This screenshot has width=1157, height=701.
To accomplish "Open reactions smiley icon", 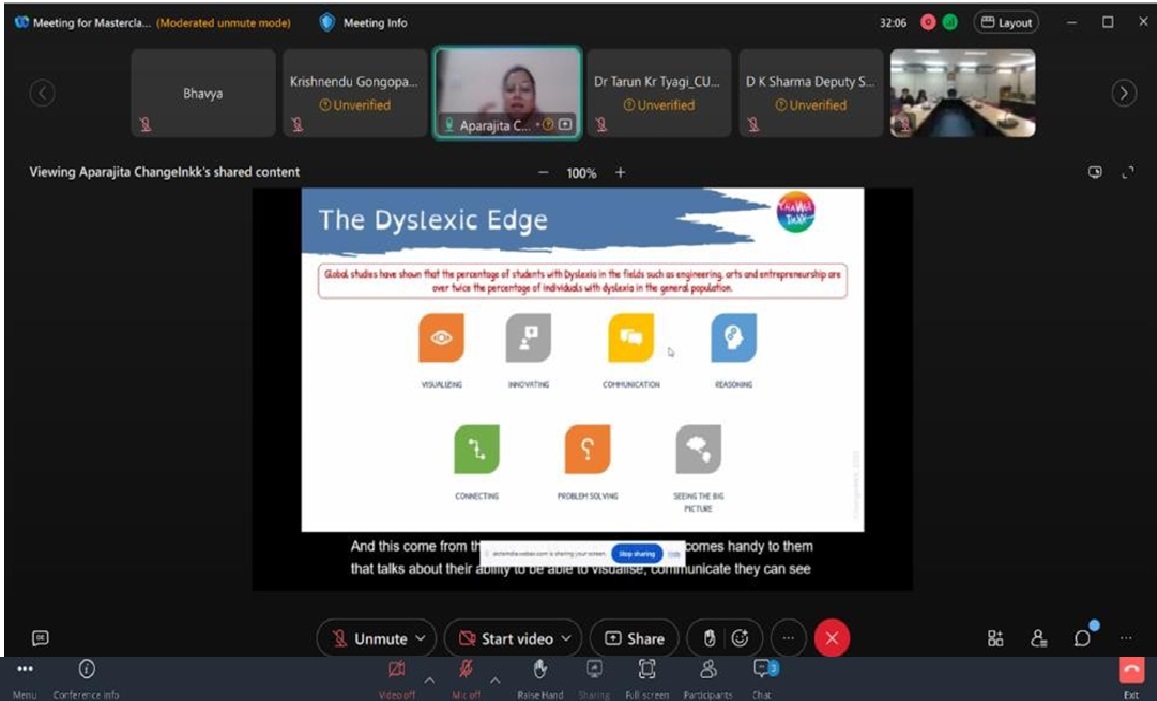I will [x=740, y=638].
